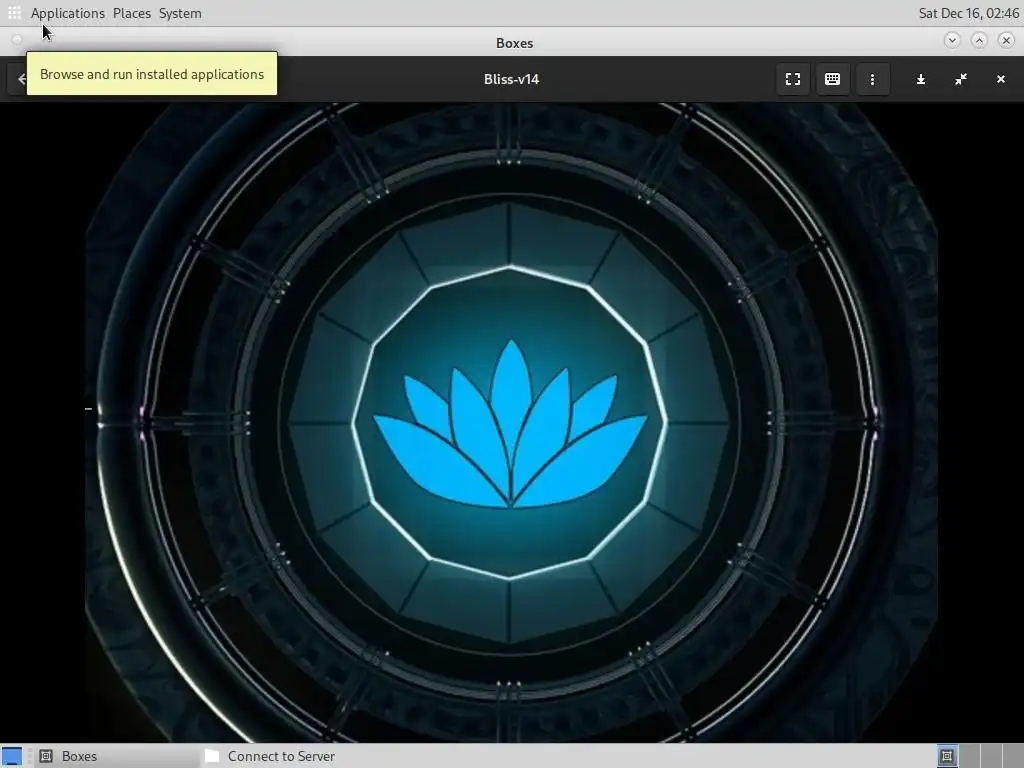Select the Boxes taskbar entry
1024x768 pixels.
click(x=116, y=756)
